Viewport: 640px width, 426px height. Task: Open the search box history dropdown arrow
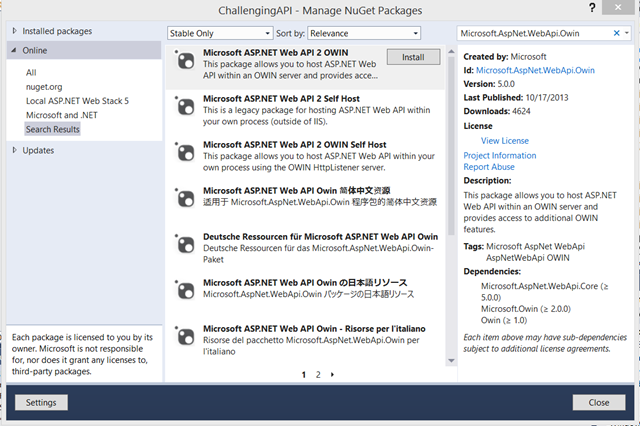[627, 33]
